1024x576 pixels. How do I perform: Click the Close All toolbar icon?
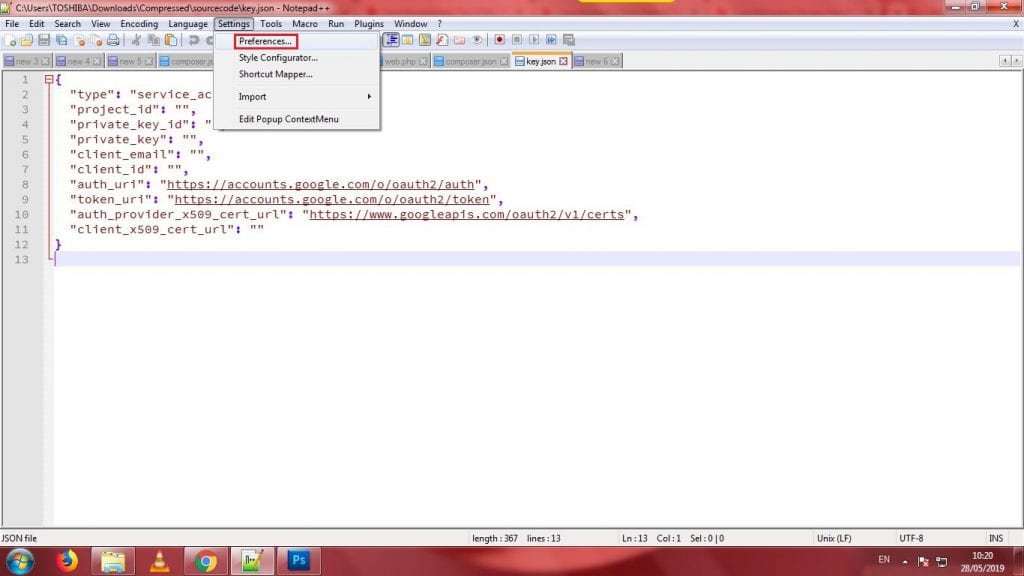point(96,40)
